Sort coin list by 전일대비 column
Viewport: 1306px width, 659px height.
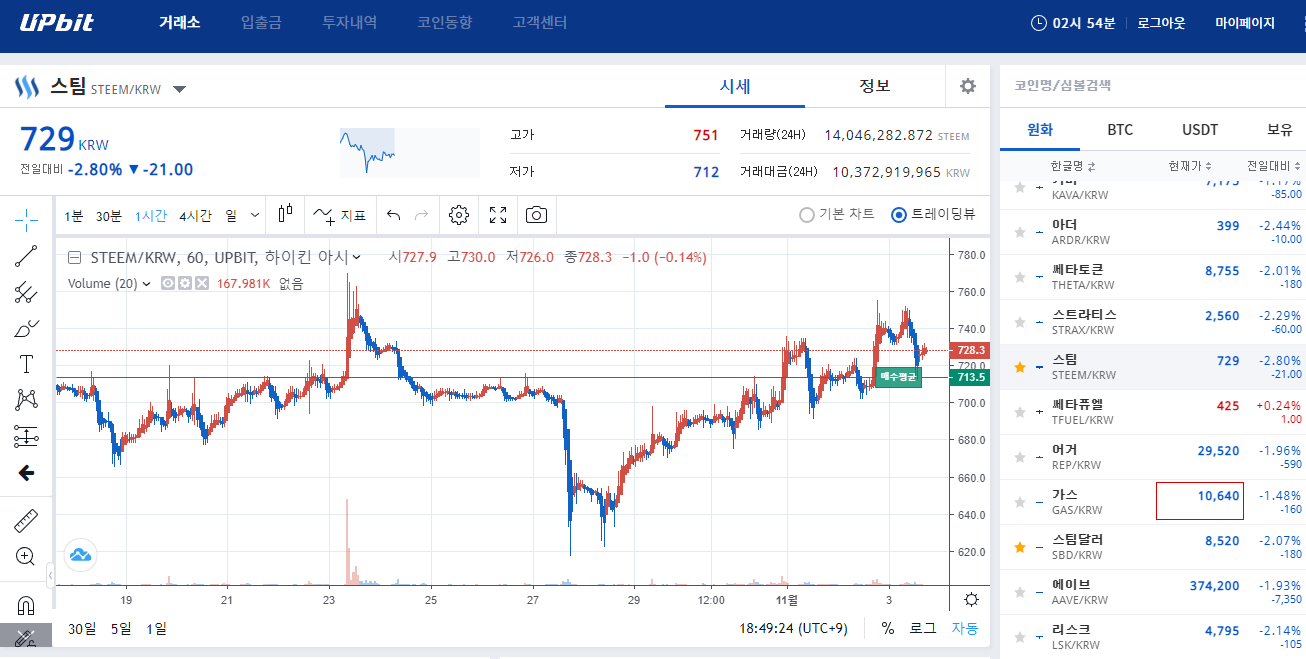[1273, 166]
